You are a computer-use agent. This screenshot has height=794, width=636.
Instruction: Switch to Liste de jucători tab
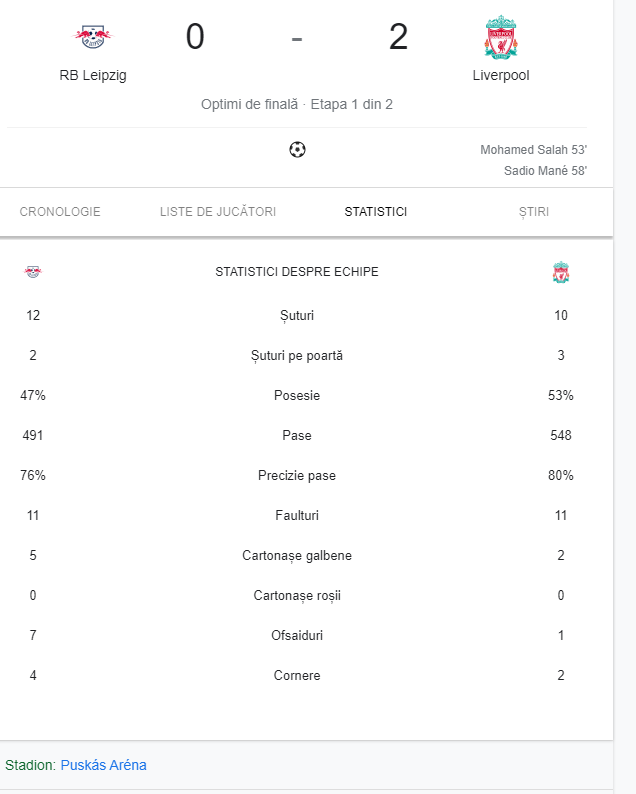(218, 212)
